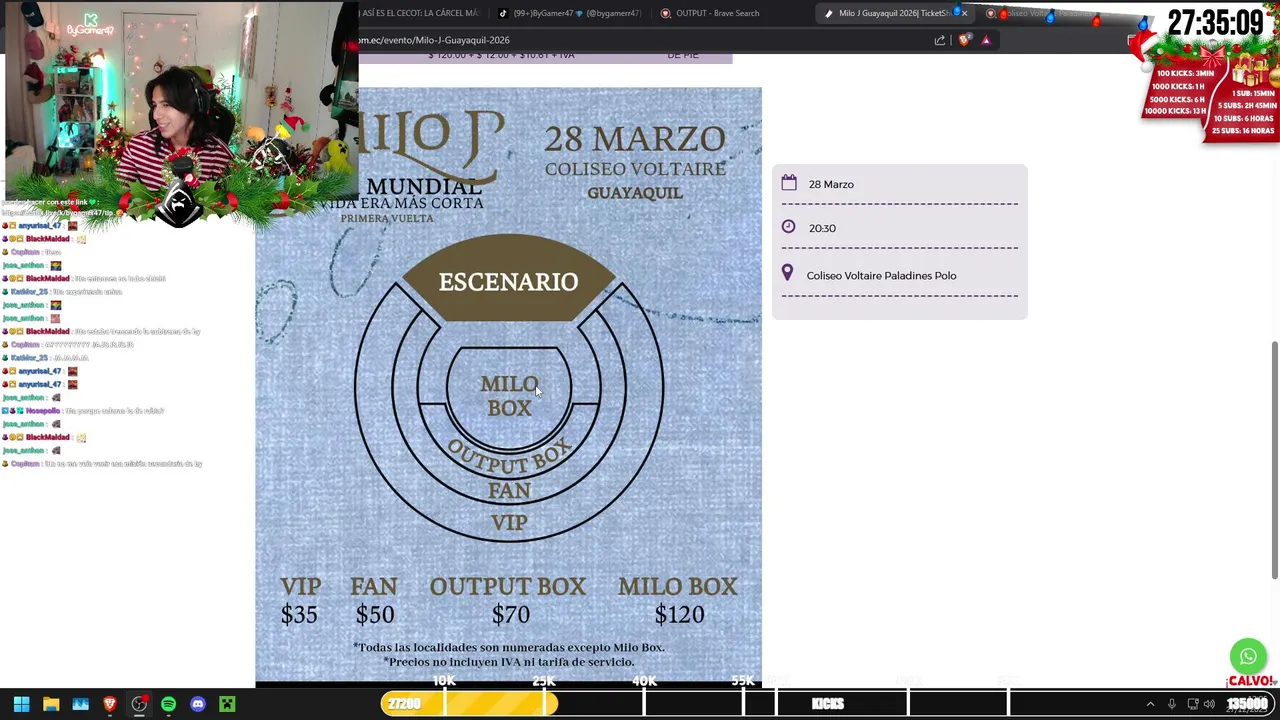Click the "20:30" time text
Viewport: 1280px width, 720px height.
[x=822, y=228]
